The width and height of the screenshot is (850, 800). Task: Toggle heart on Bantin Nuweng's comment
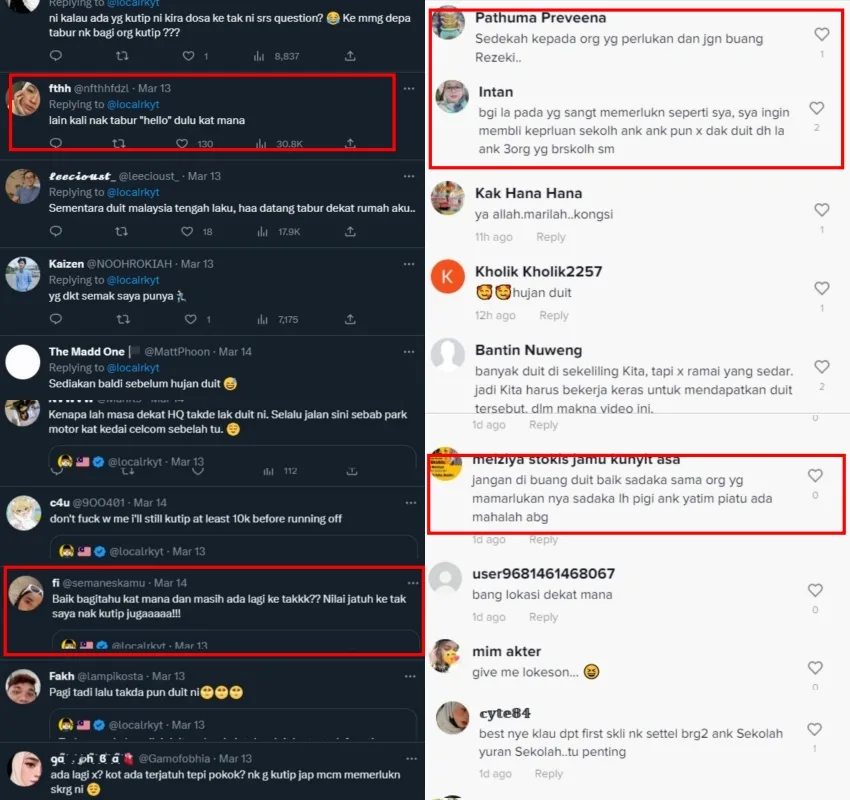(822, 368)
